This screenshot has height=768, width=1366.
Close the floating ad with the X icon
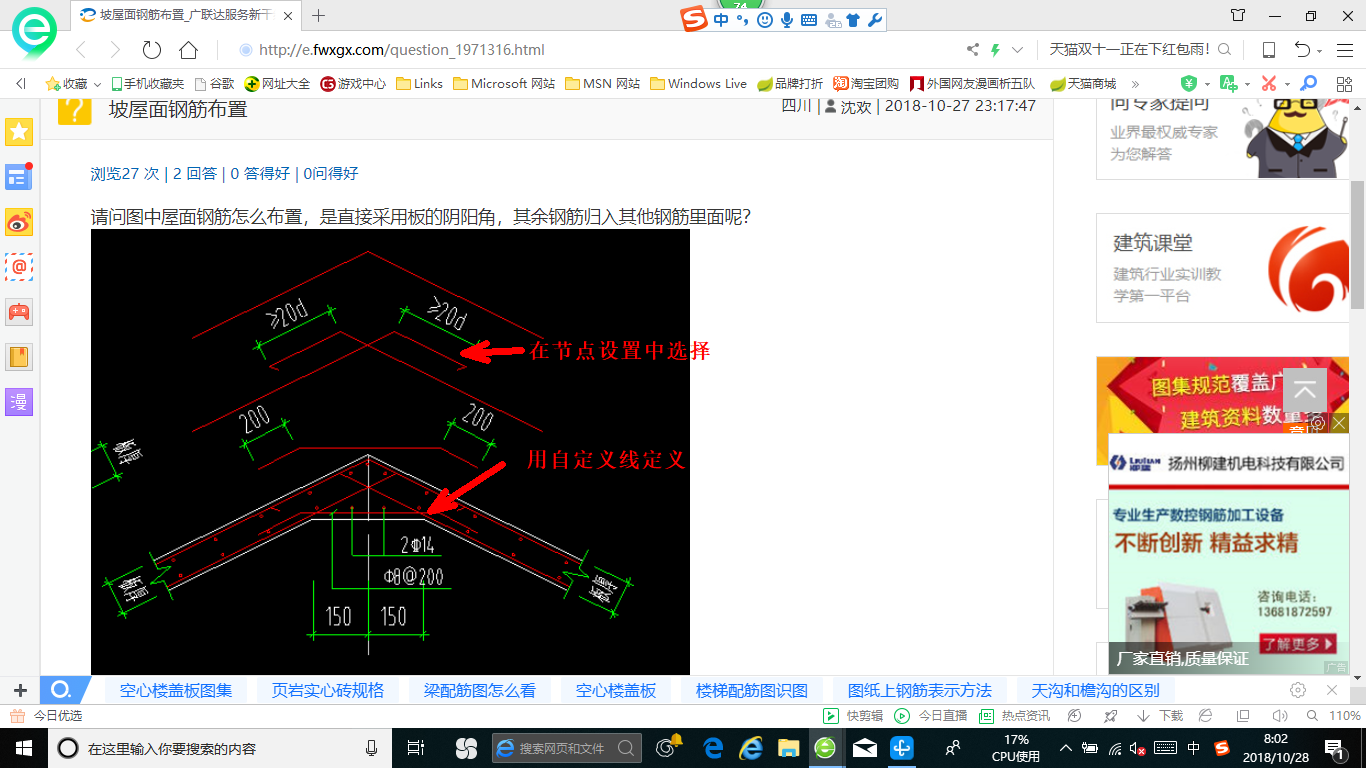pos(1340,423)
